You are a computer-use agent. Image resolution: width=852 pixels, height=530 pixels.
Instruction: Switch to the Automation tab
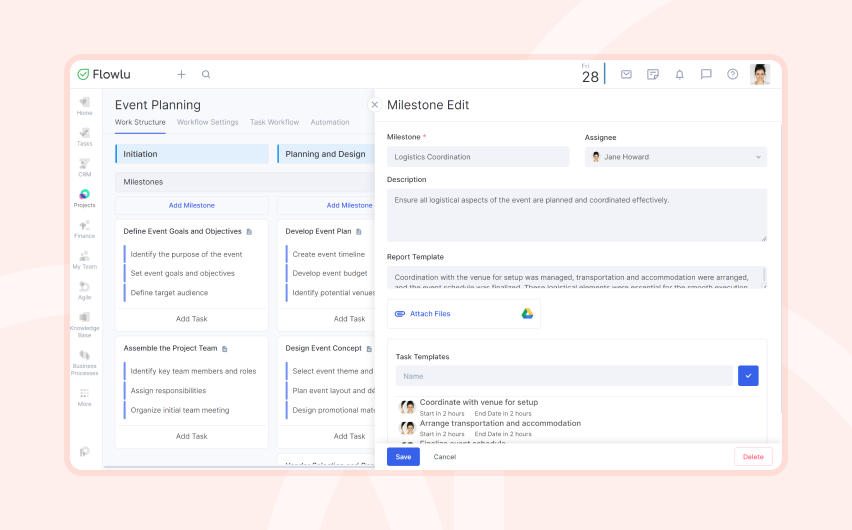coord(330,122)
